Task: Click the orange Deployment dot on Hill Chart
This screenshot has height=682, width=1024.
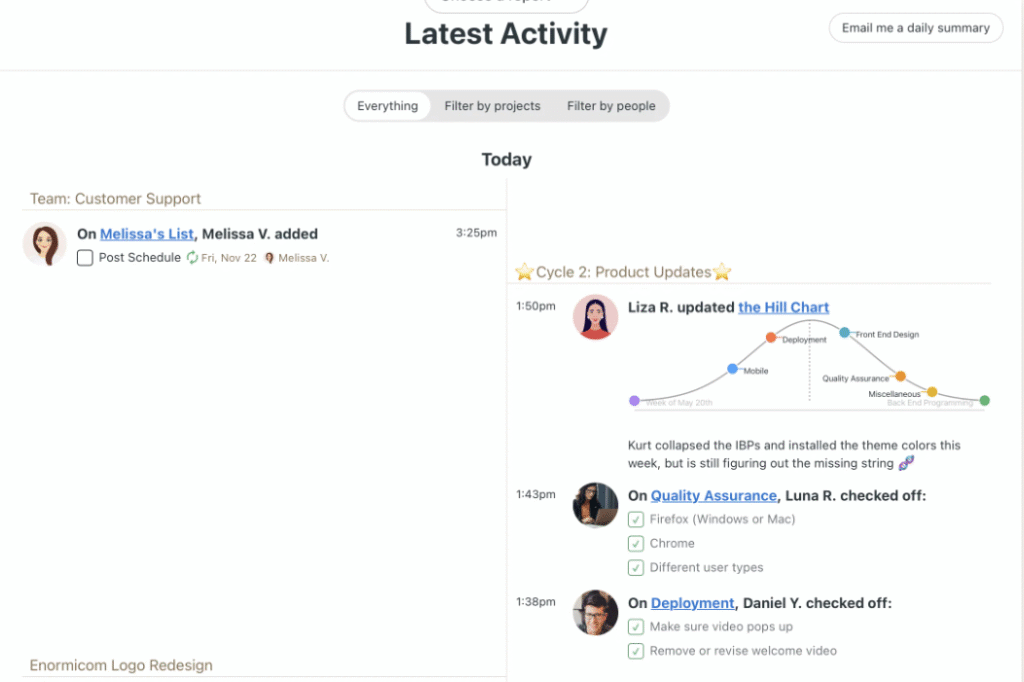Action: coord(771,337)
